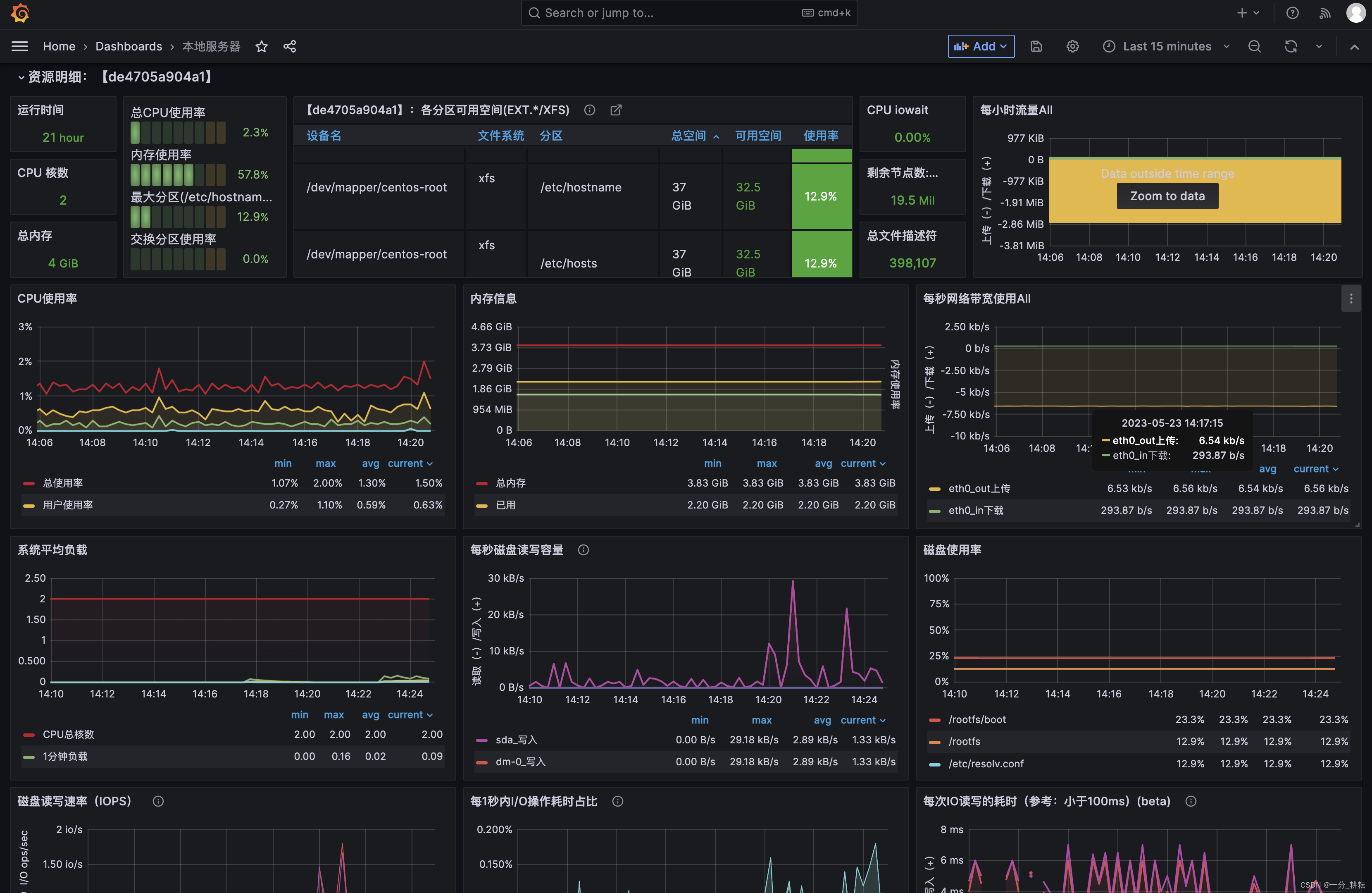Zoom out the time range with magnifier icon
1372x893 pixels.
coord(1254,46)
